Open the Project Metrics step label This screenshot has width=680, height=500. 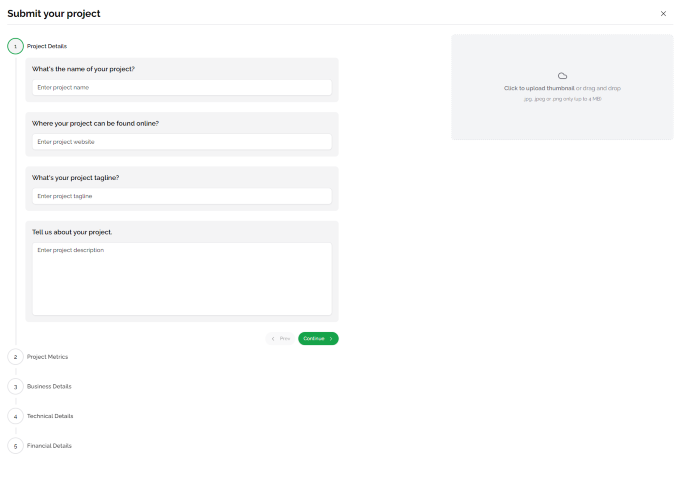pyautogui.click(x=47, y=357)
